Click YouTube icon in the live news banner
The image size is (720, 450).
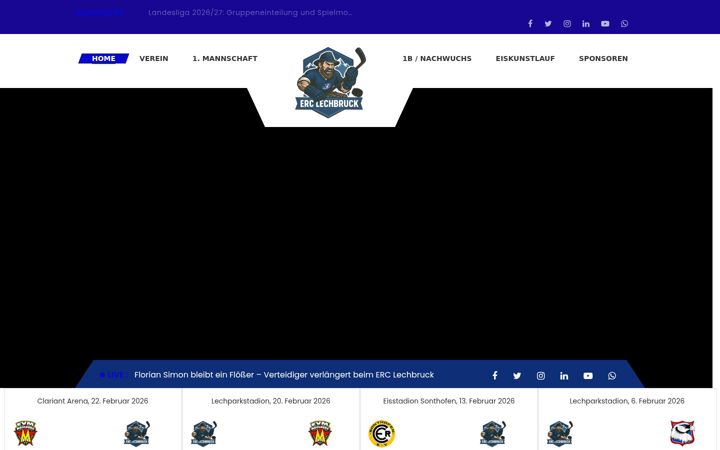tap(588, 376)
